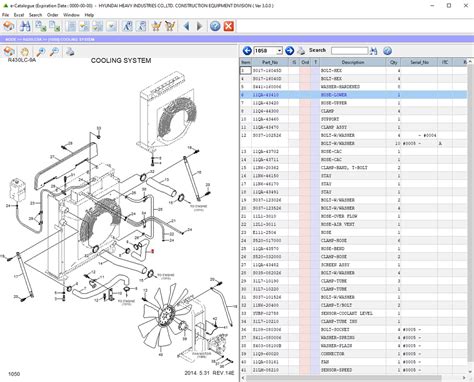
Task: Click the Item column header
Action: (x=246, y=62)
